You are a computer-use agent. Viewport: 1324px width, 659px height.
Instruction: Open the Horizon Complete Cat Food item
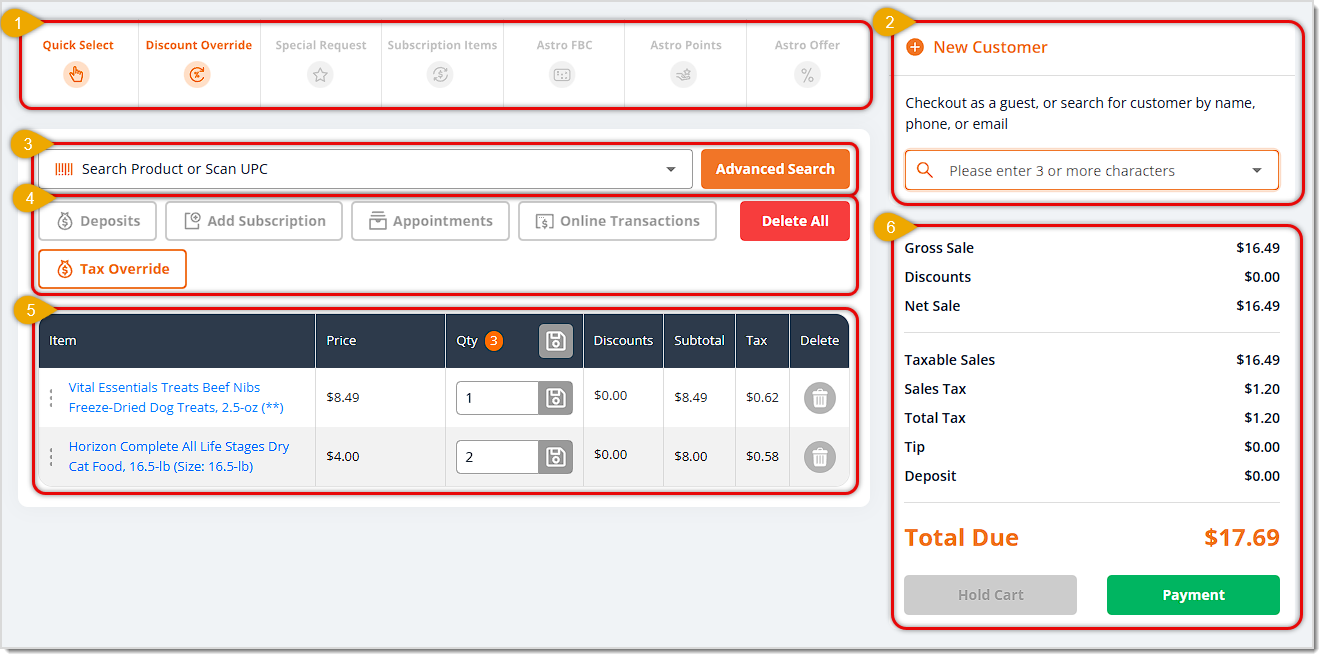click(179, 456)
